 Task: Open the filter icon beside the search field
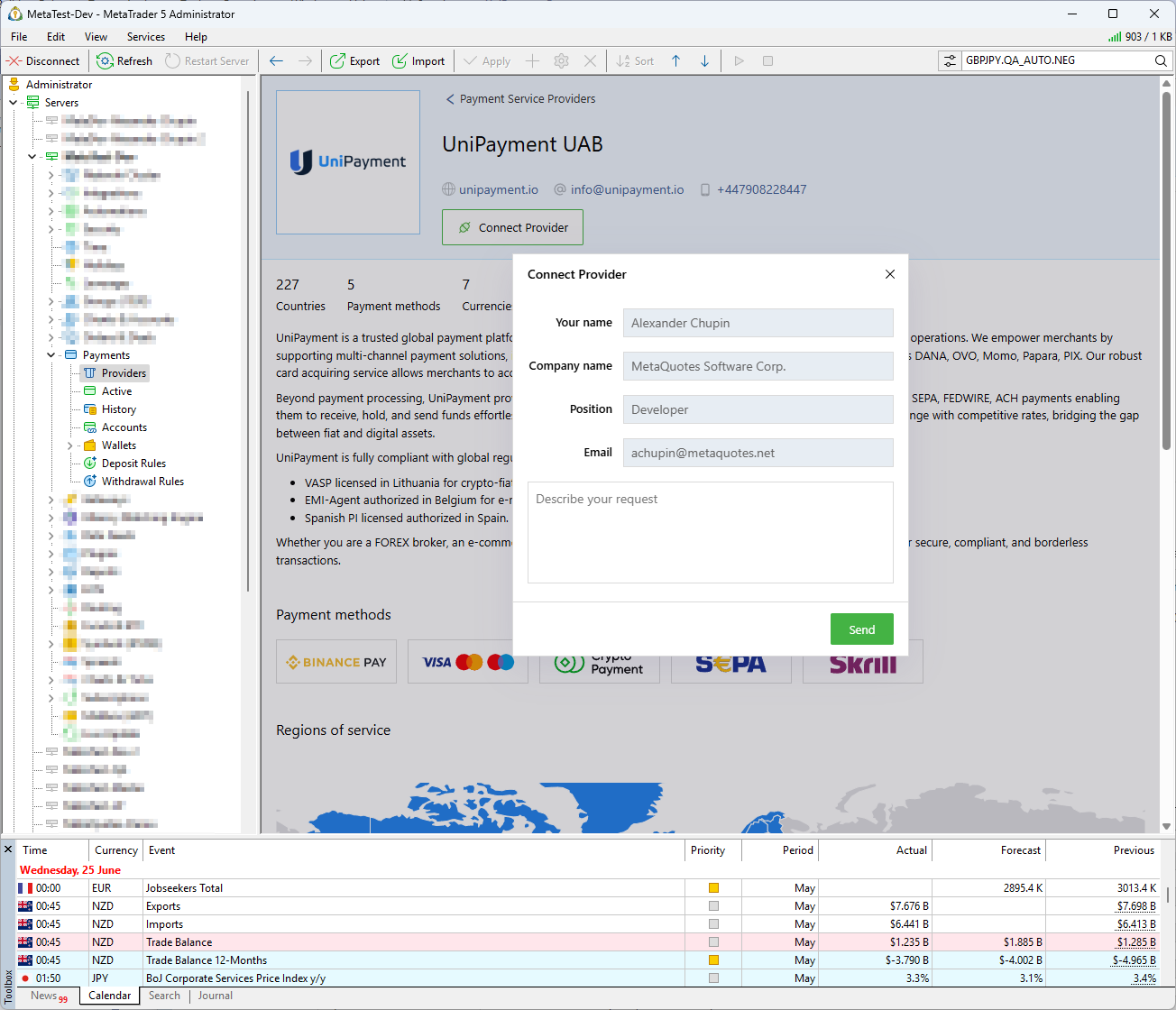(x=950, y=60)
